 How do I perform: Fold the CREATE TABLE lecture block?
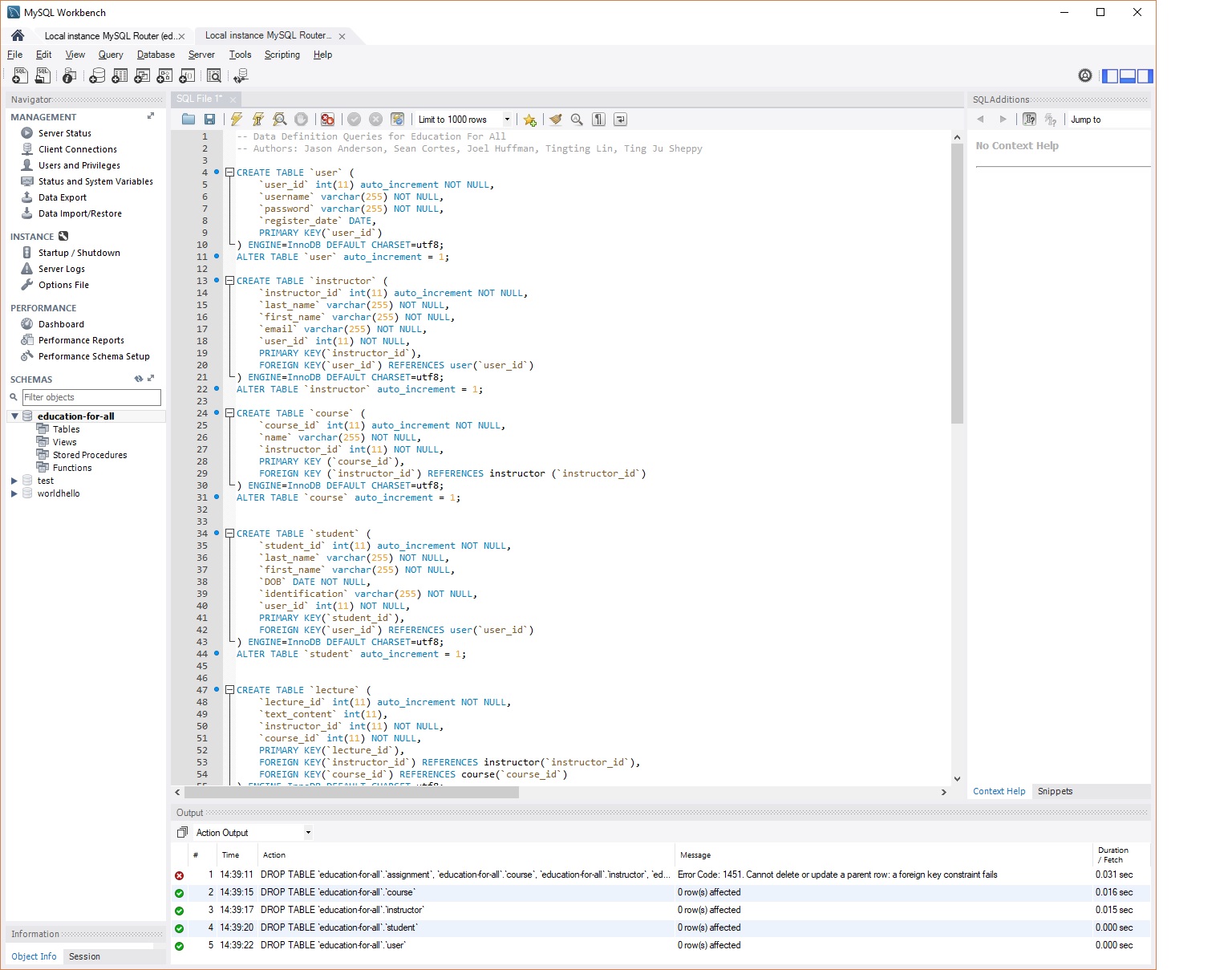(x=229, y=690)
